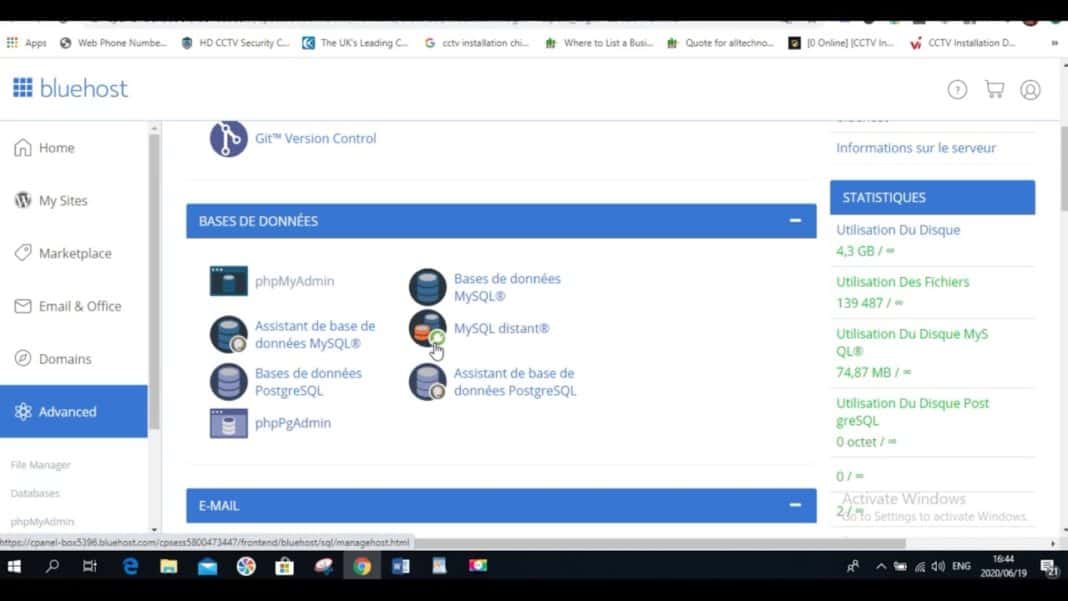1068x601 pixels.
Task: Click the sidebar vertical scrollbar
Action: pos(154,281)
